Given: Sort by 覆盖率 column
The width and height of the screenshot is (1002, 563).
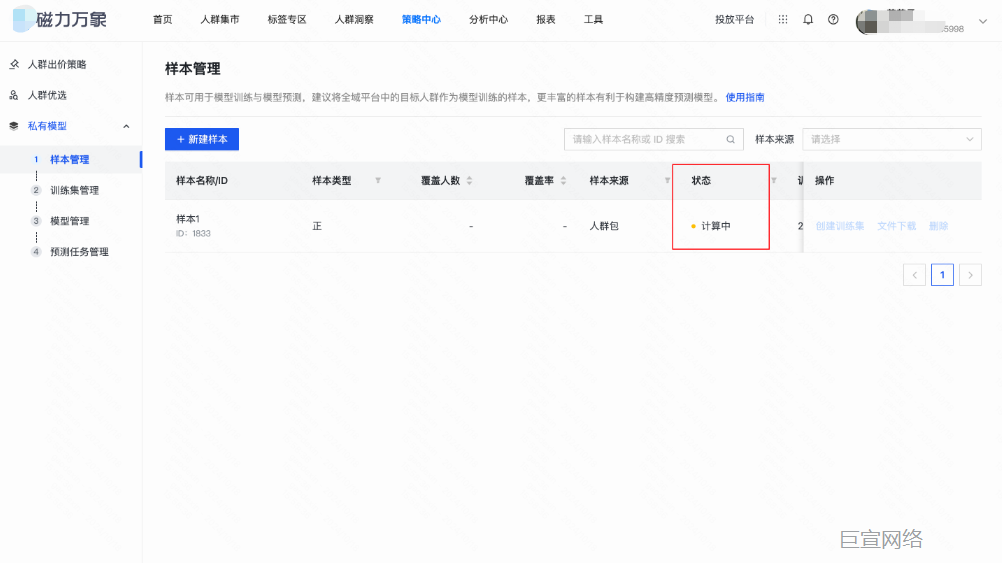Looking at the screenshot, I should (564, 180).
